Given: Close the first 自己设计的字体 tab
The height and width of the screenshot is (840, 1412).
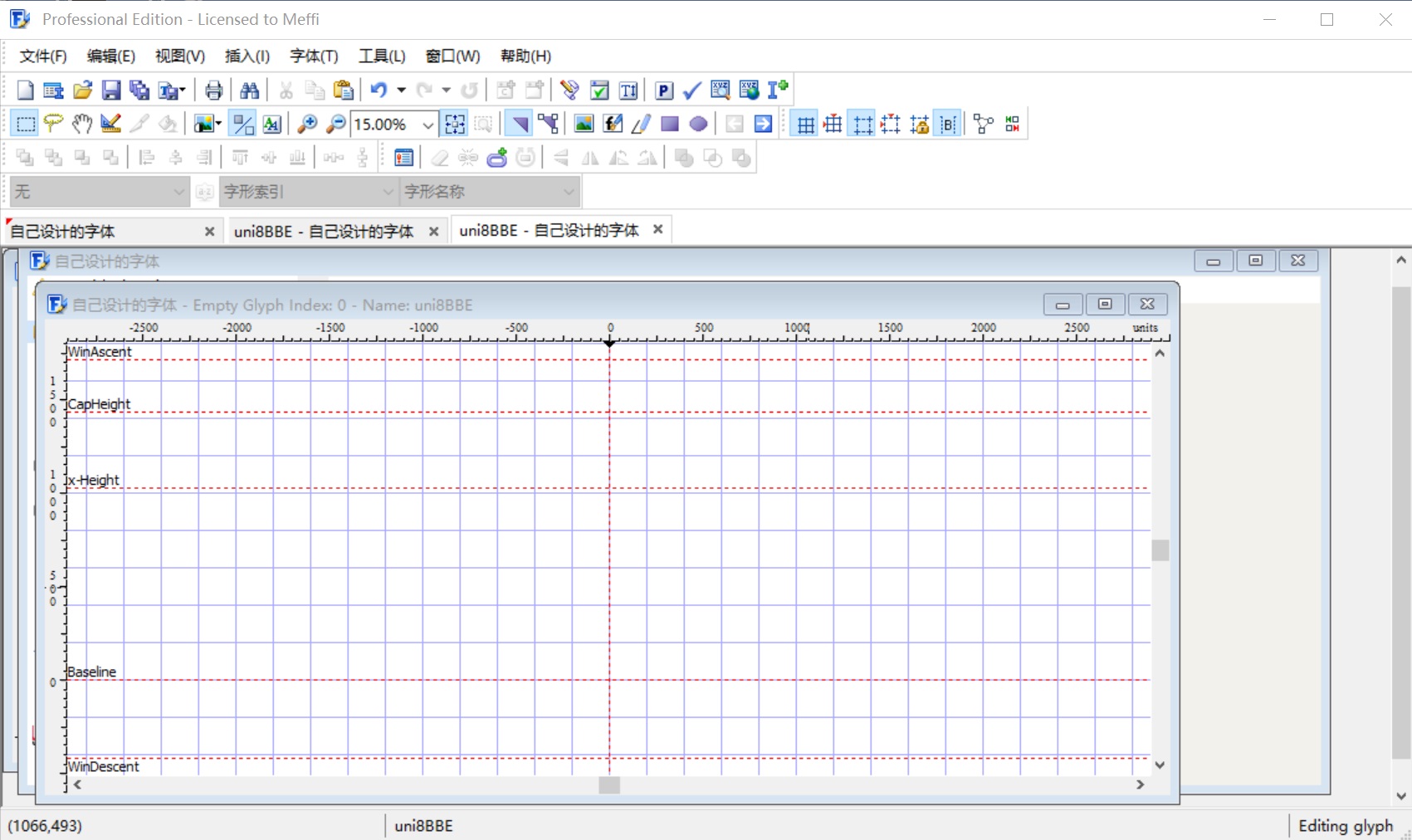Looking at the screenshot, I should pyautogui.click(x=209, y=232).
